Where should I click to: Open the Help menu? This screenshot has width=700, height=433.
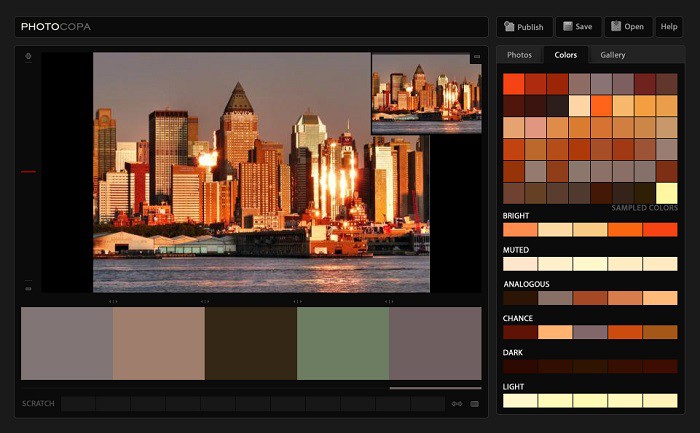tap(669, 27)
